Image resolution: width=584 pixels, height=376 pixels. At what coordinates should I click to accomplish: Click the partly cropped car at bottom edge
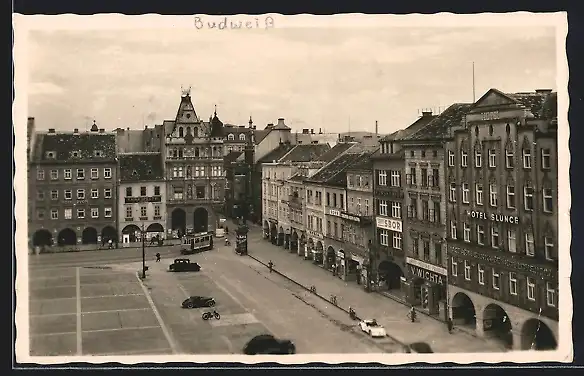(269, 345)
